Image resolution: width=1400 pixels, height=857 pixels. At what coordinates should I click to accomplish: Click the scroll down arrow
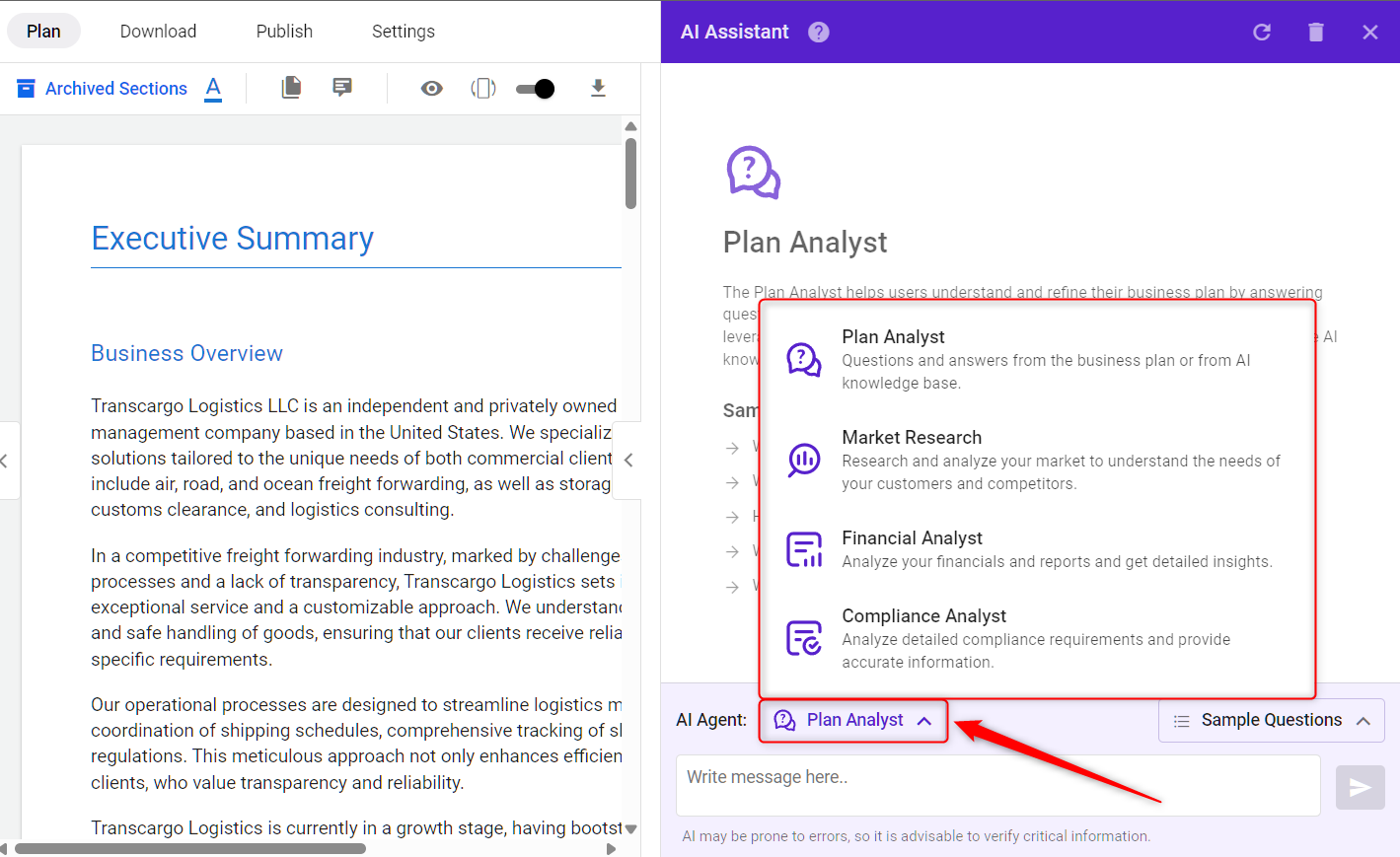click(630, 828)
